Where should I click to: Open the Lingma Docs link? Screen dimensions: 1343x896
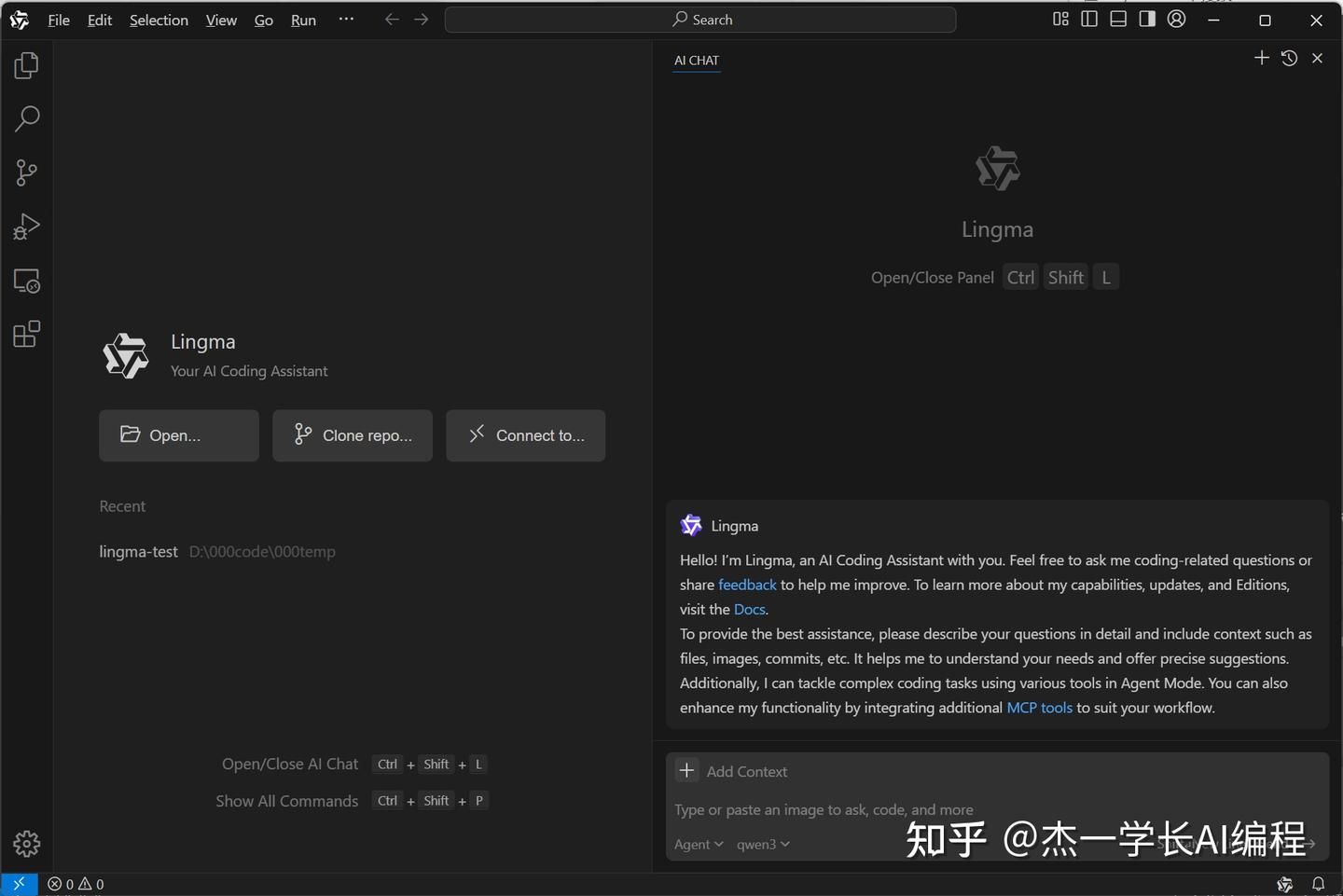pyautogui.click(x=749, y=609)
